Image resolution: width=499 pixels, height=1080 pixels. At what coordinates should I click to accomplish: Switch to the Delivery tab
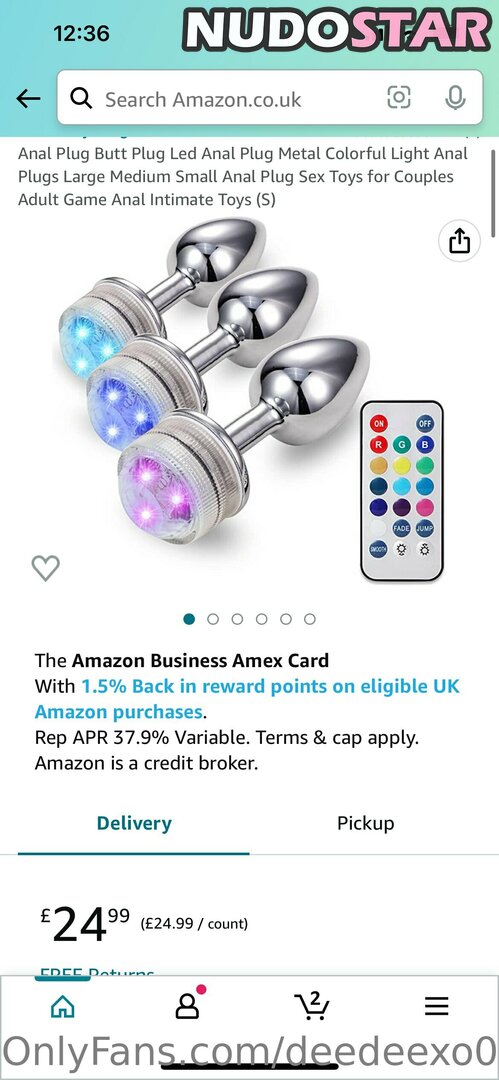coord(134,824)
